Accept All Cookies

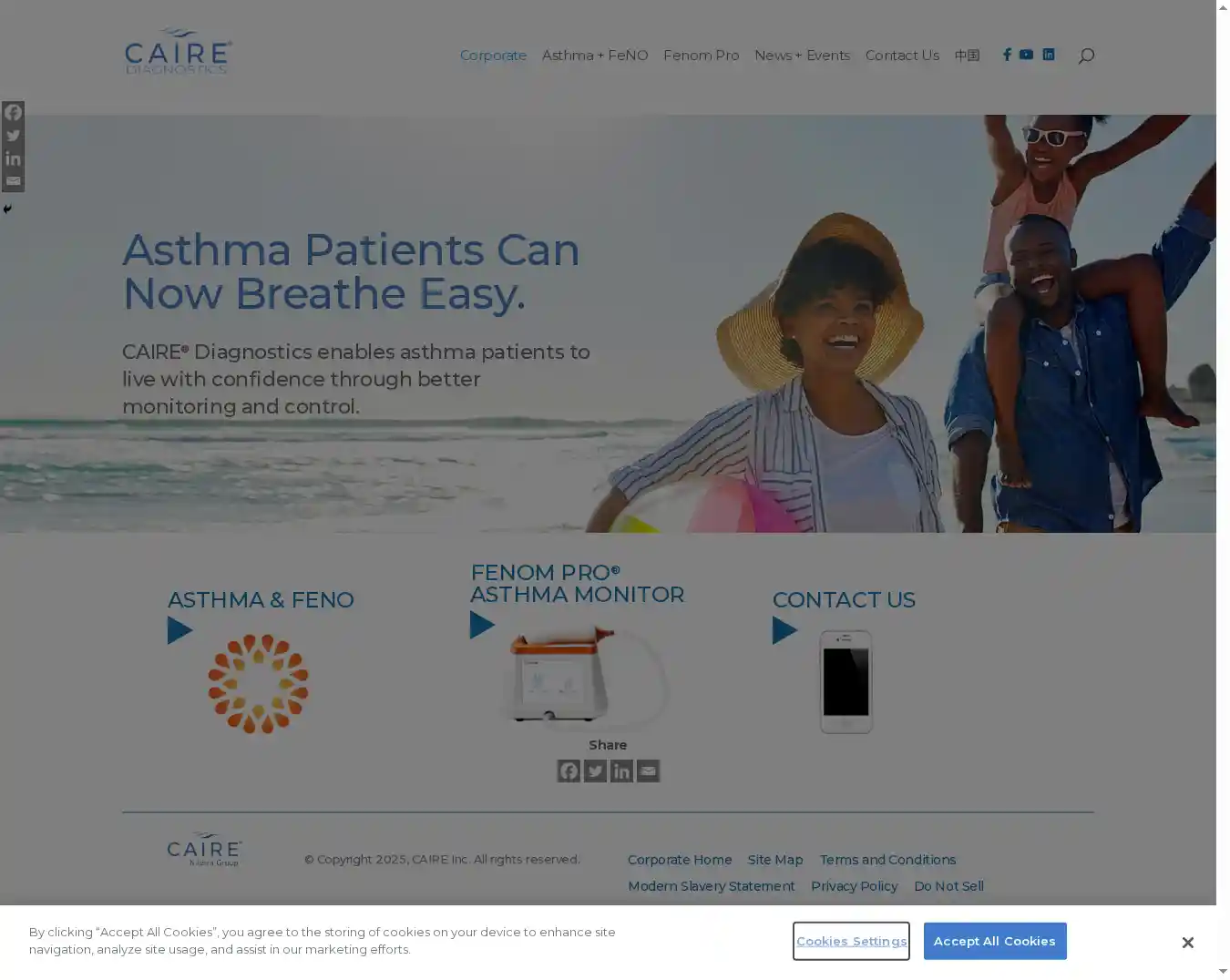[x=994, y=941]
